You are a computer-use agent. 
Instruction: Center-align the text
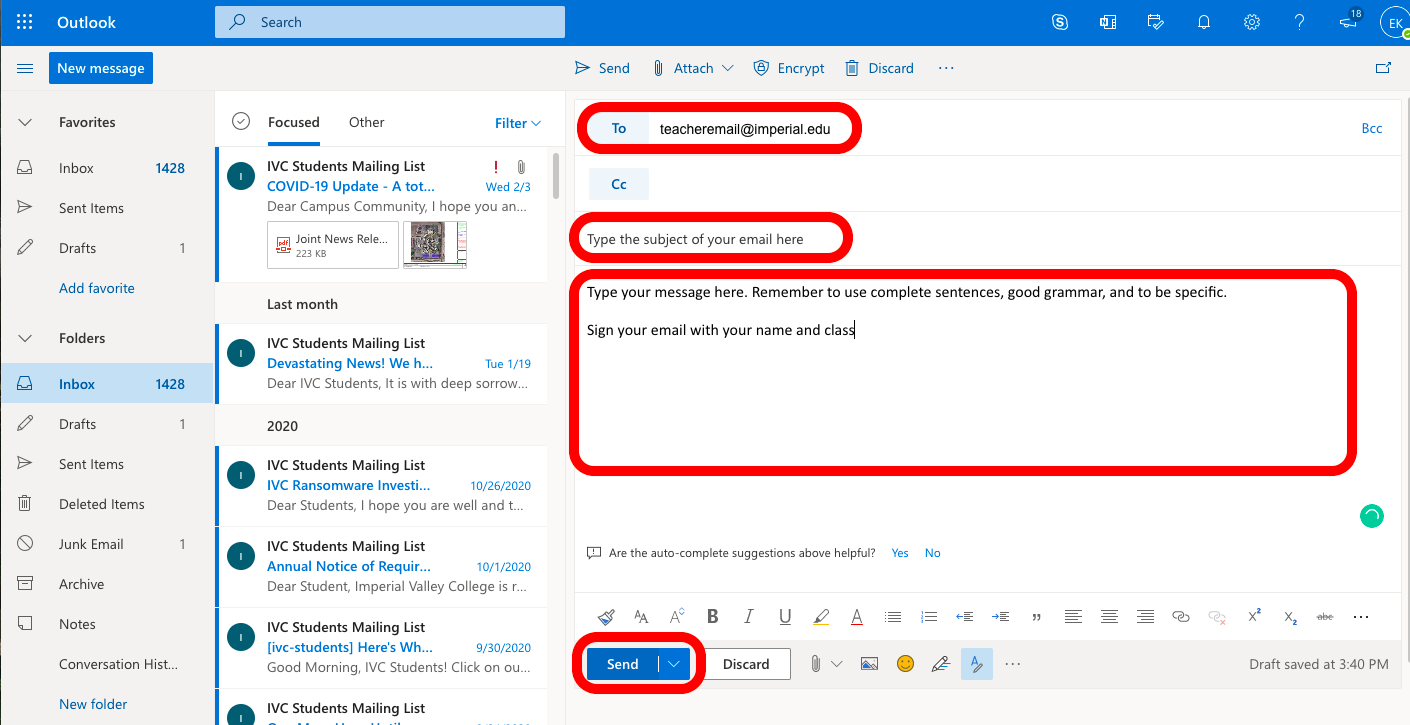[1109, 617]
